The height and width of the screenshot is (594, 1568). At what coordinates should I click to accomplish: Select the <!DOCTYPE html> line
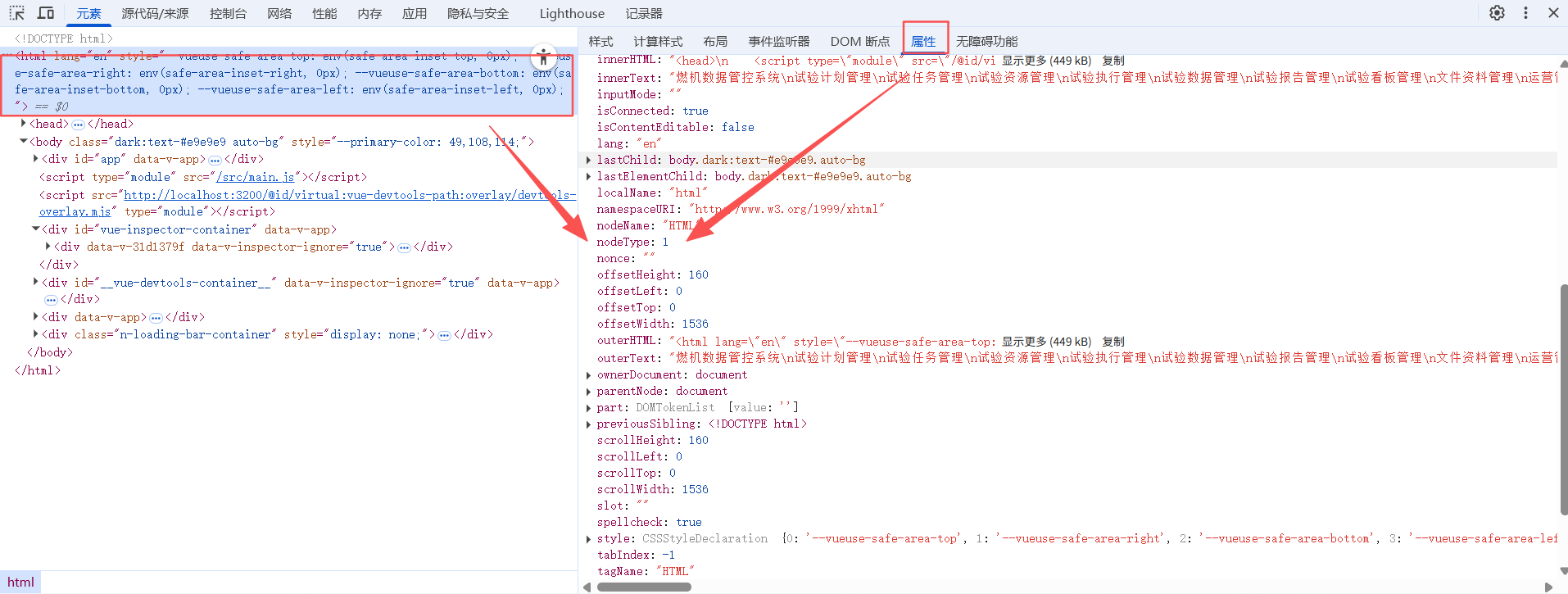pos(64,39)
